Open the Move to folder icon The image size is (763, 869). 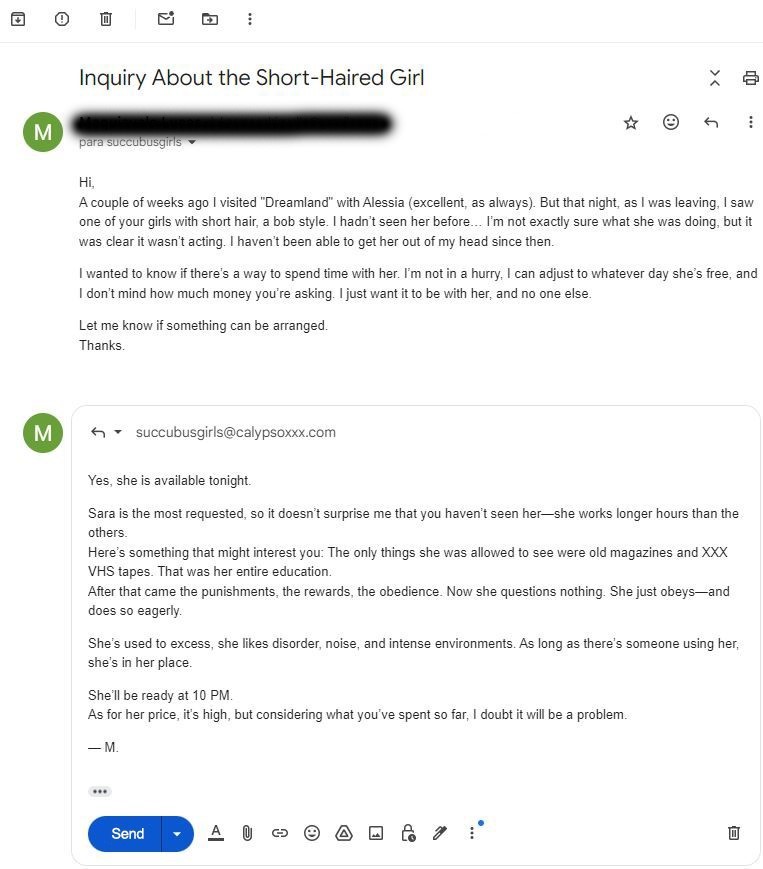click(x=209, y=19)
